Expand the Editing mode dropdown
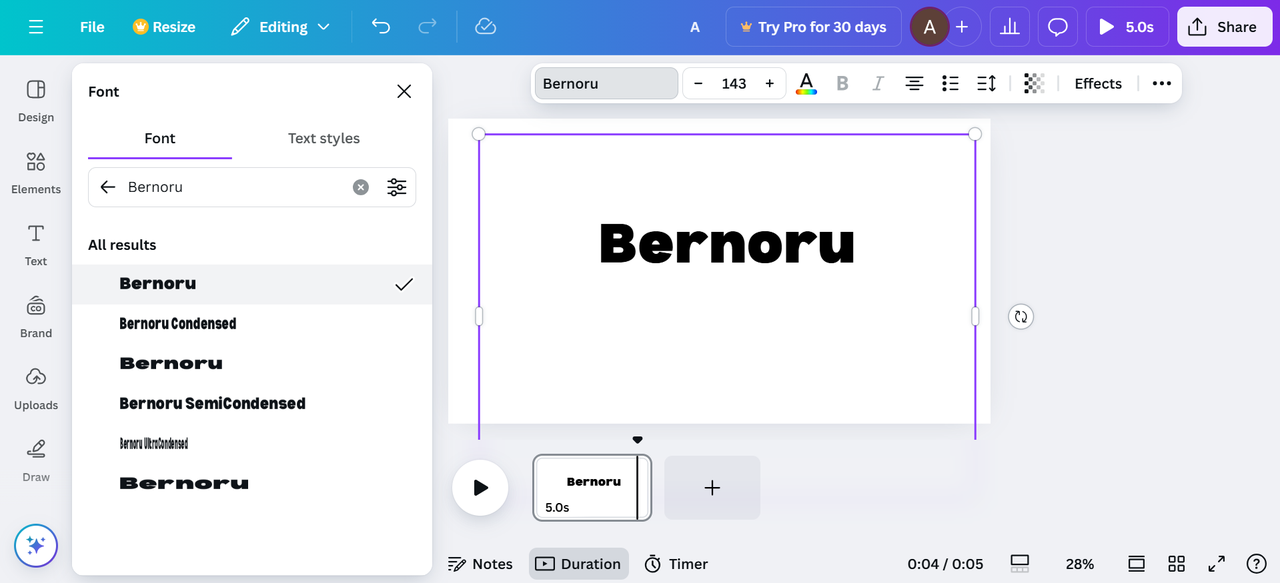Screen dimensions: 1280x583 pyautogui.click(x=280, y=27)
